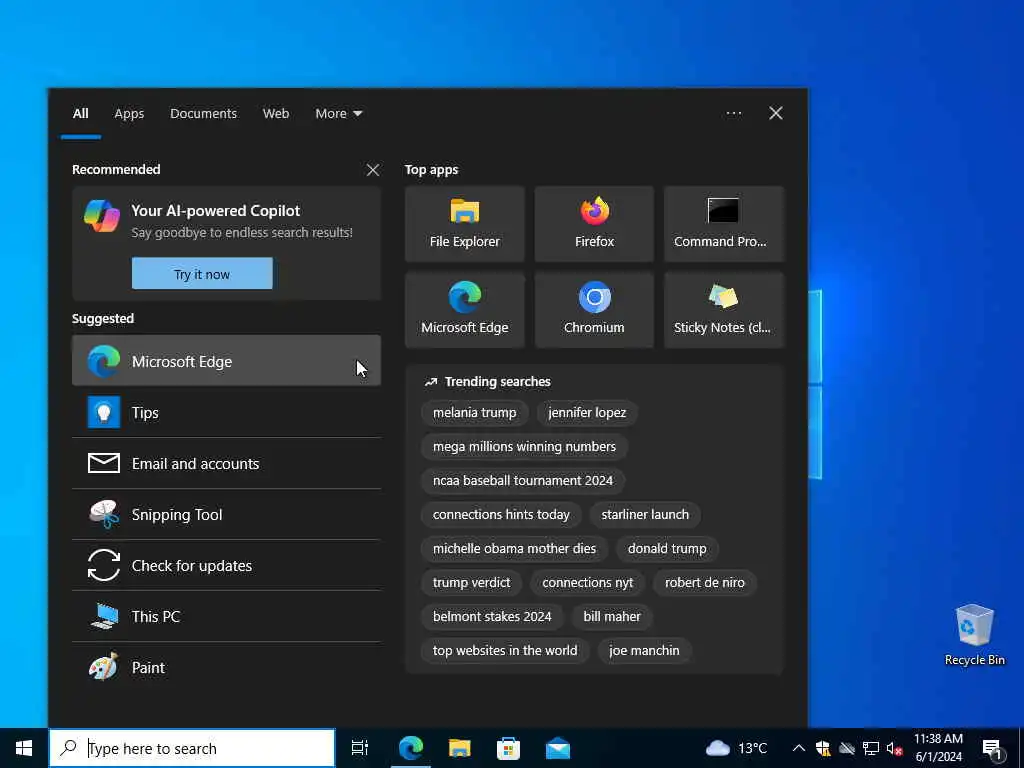
Task: Open Microsoft Store from taskbar
Action: click(x=508, y=748)
